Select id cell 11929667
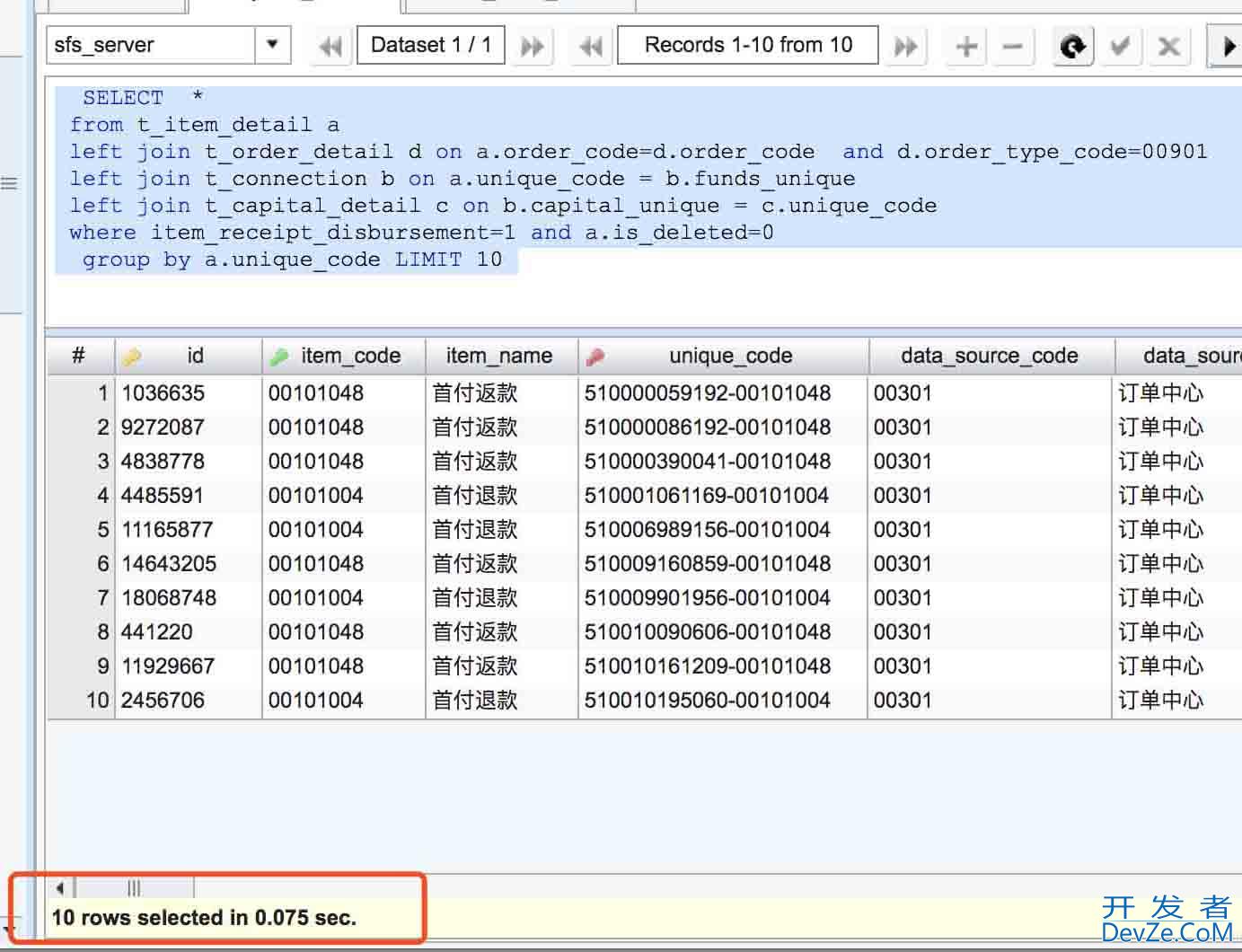Viewport: 1242px width, 952px height. pos(189,666)
